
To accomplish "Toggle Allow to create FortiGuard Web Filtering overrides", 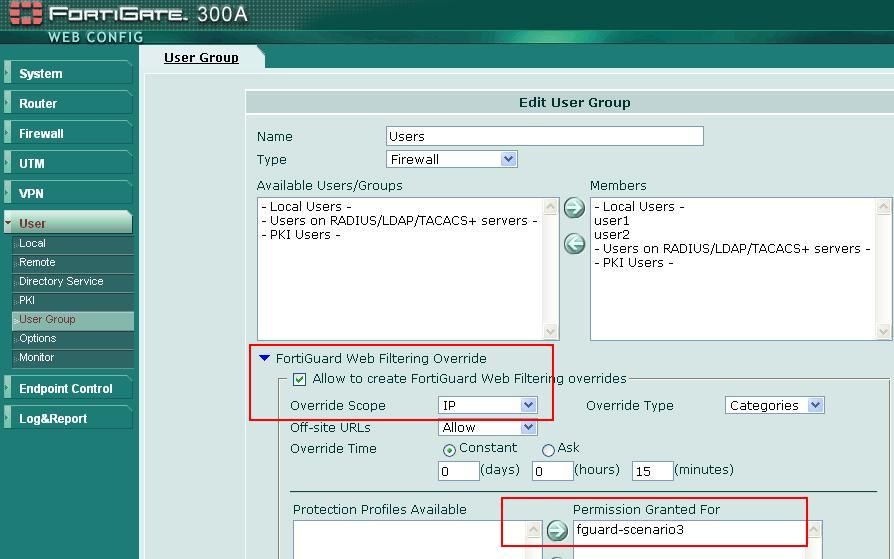I will pyautogui.click(x=299, y=379).
